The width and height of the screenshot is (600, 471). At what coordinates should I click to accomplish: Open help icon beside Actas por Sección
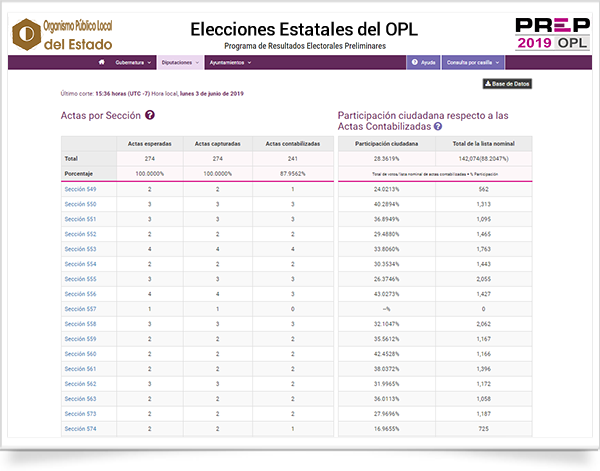click(x=150, y=115)
